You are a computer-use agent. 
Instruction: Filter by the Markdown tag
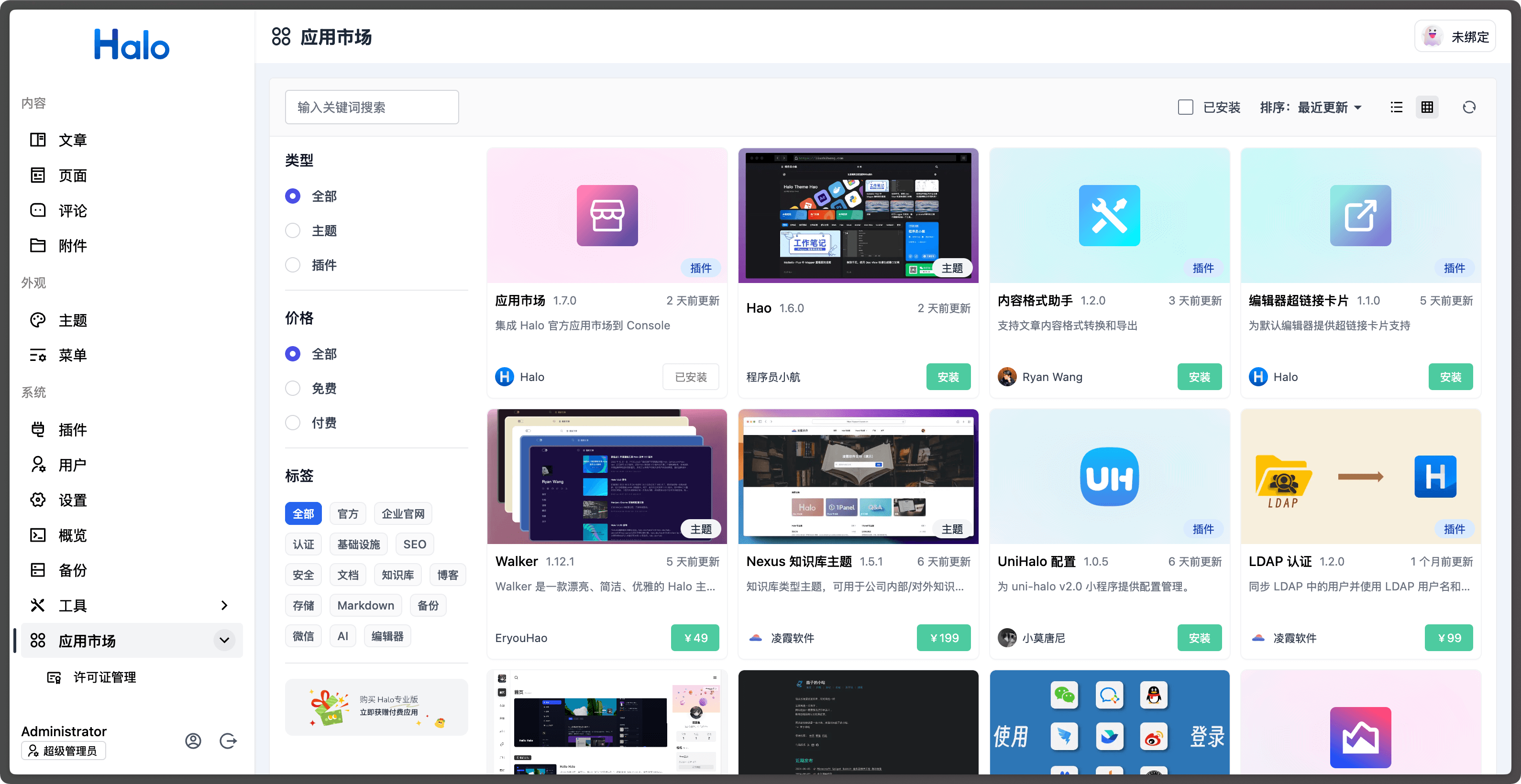click(x=365, y=605)
